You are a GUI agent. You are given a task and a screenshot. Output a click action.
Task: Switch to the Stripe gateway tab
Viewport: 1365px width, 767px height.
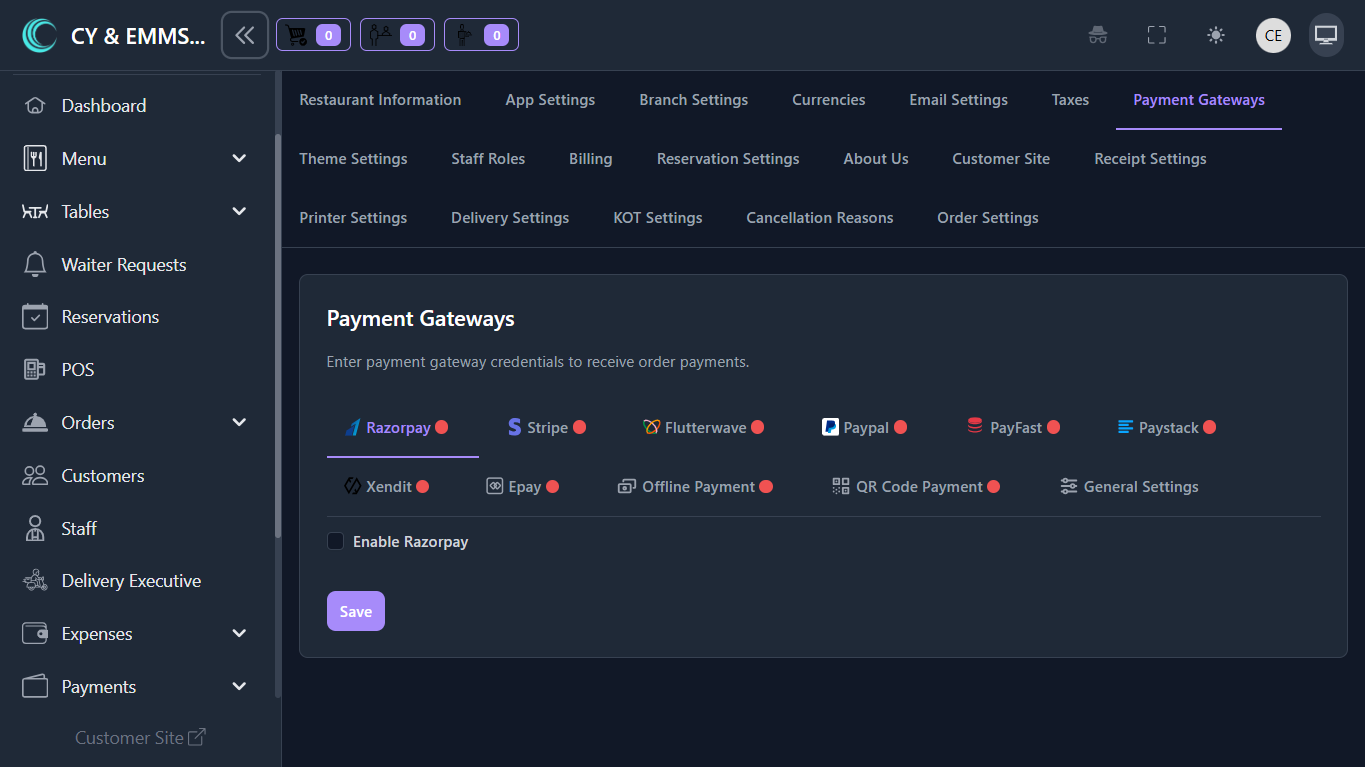(x=546, y=428)
